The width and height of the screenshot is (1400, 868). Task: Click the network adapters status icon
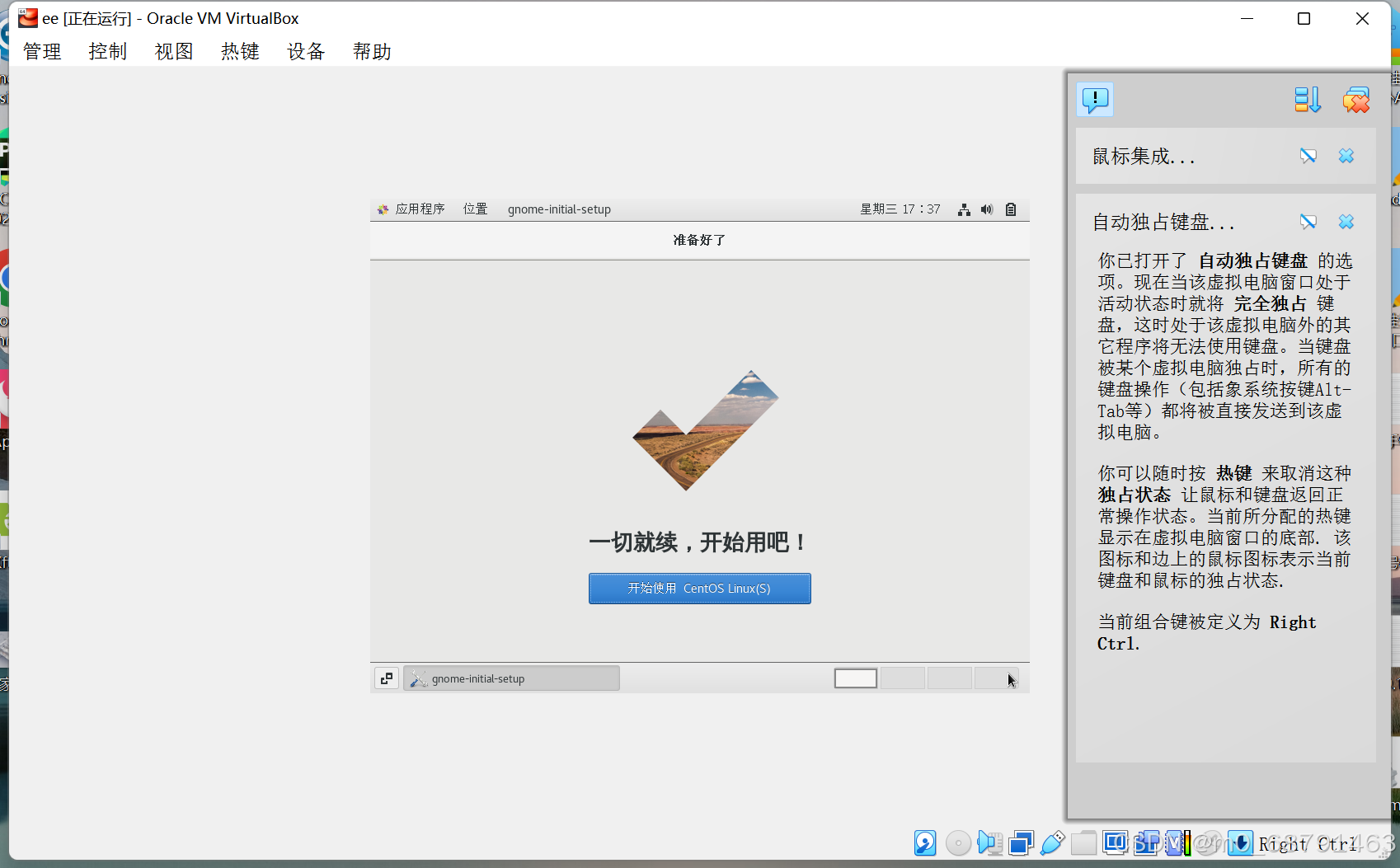click(x=1021, y=842)
